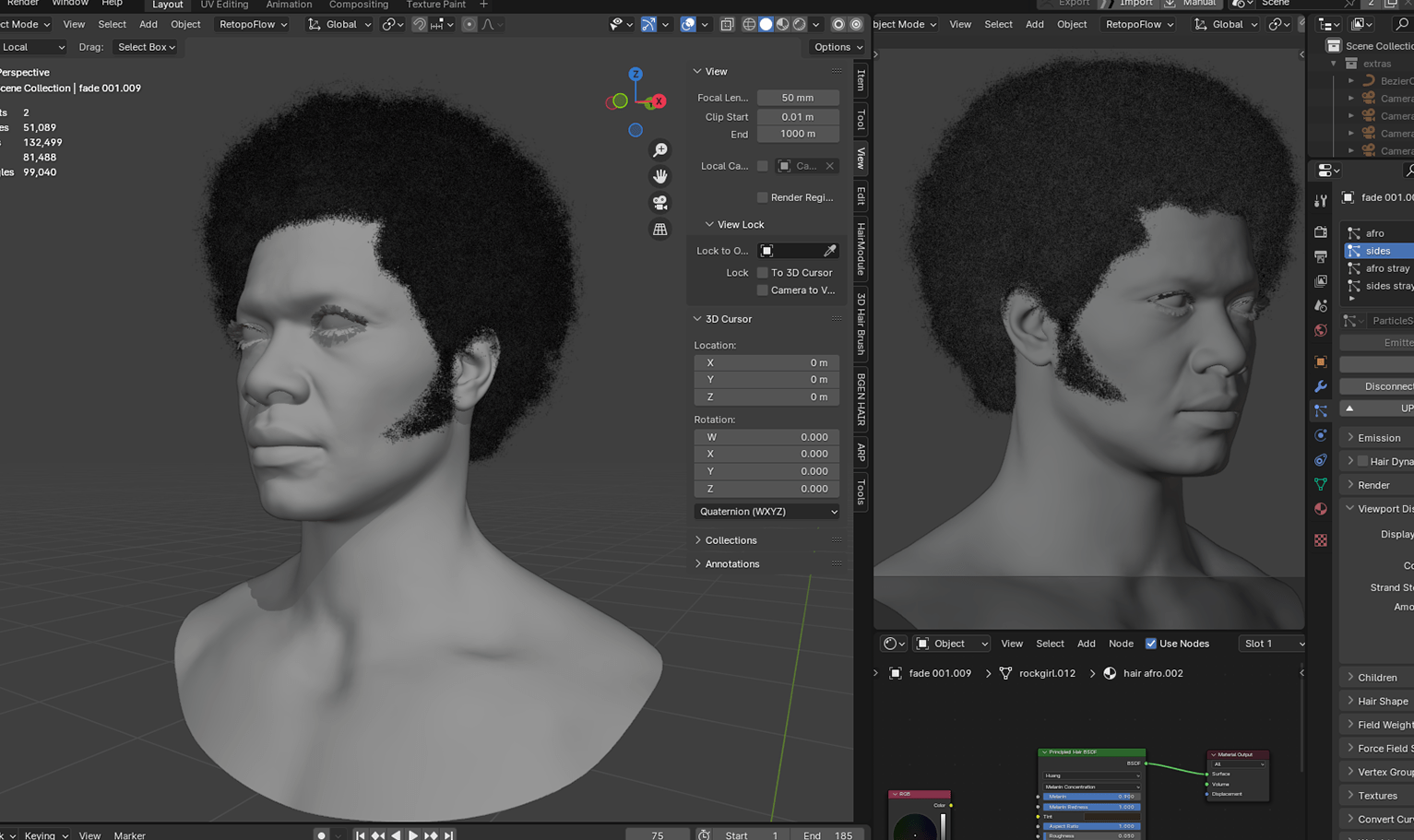Enable the Hair Dynamics checkbox
The image size is (1414, 840).
[1362, 461]
